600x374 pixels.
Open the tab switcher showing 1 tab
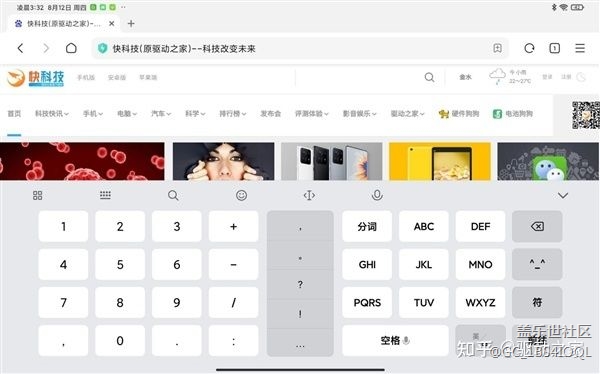[554, 48]
